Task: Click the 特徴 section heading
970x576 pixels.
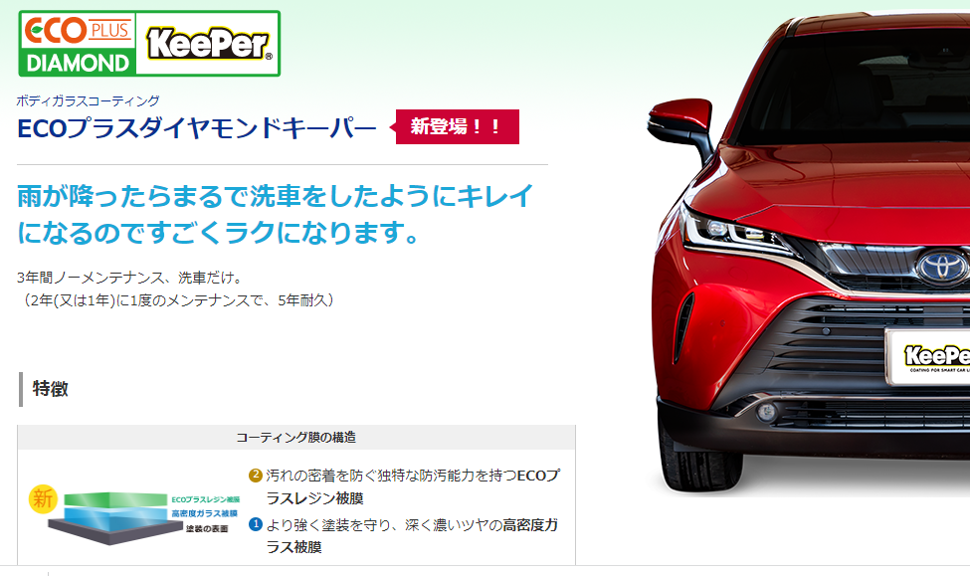Action: (50, 389)
